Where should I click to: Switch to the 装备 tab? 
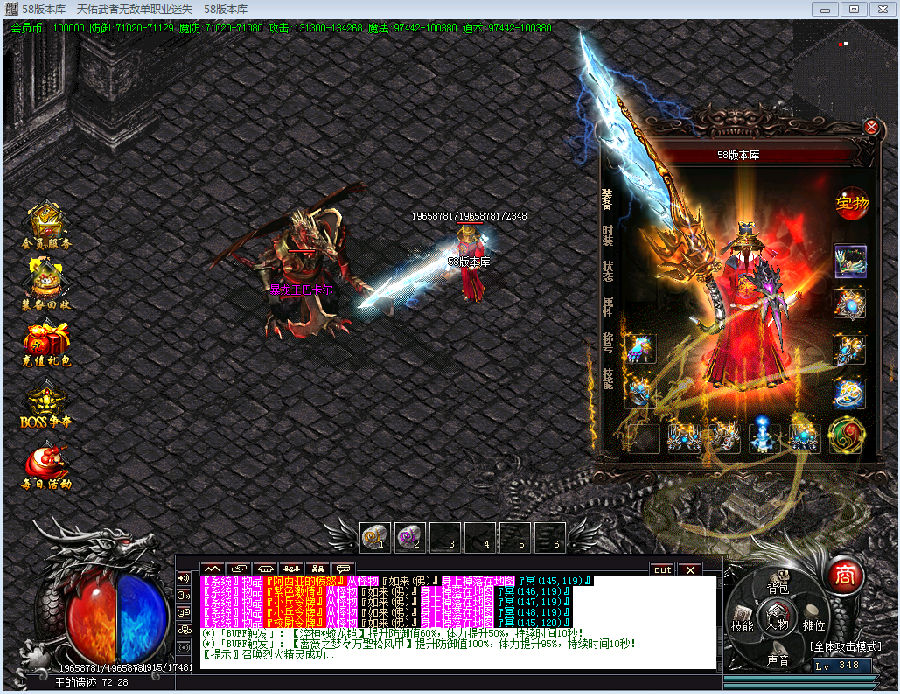click(607, 199)
